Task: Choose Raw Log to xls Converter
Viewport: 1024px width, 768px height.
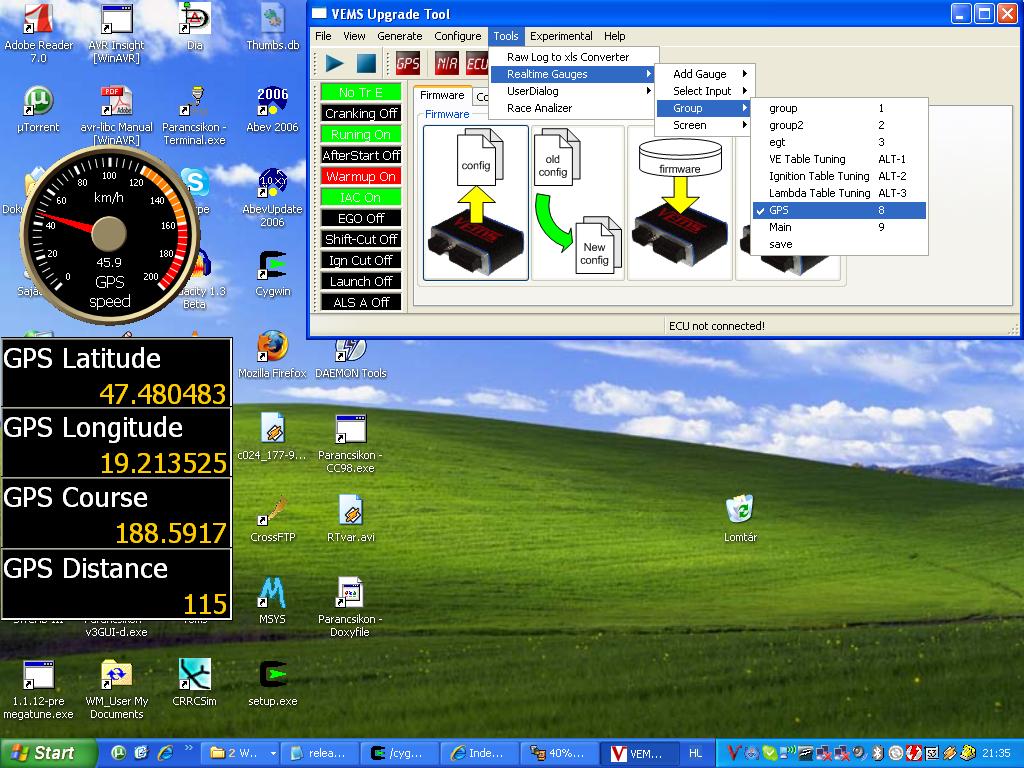Action: (573, 57)
